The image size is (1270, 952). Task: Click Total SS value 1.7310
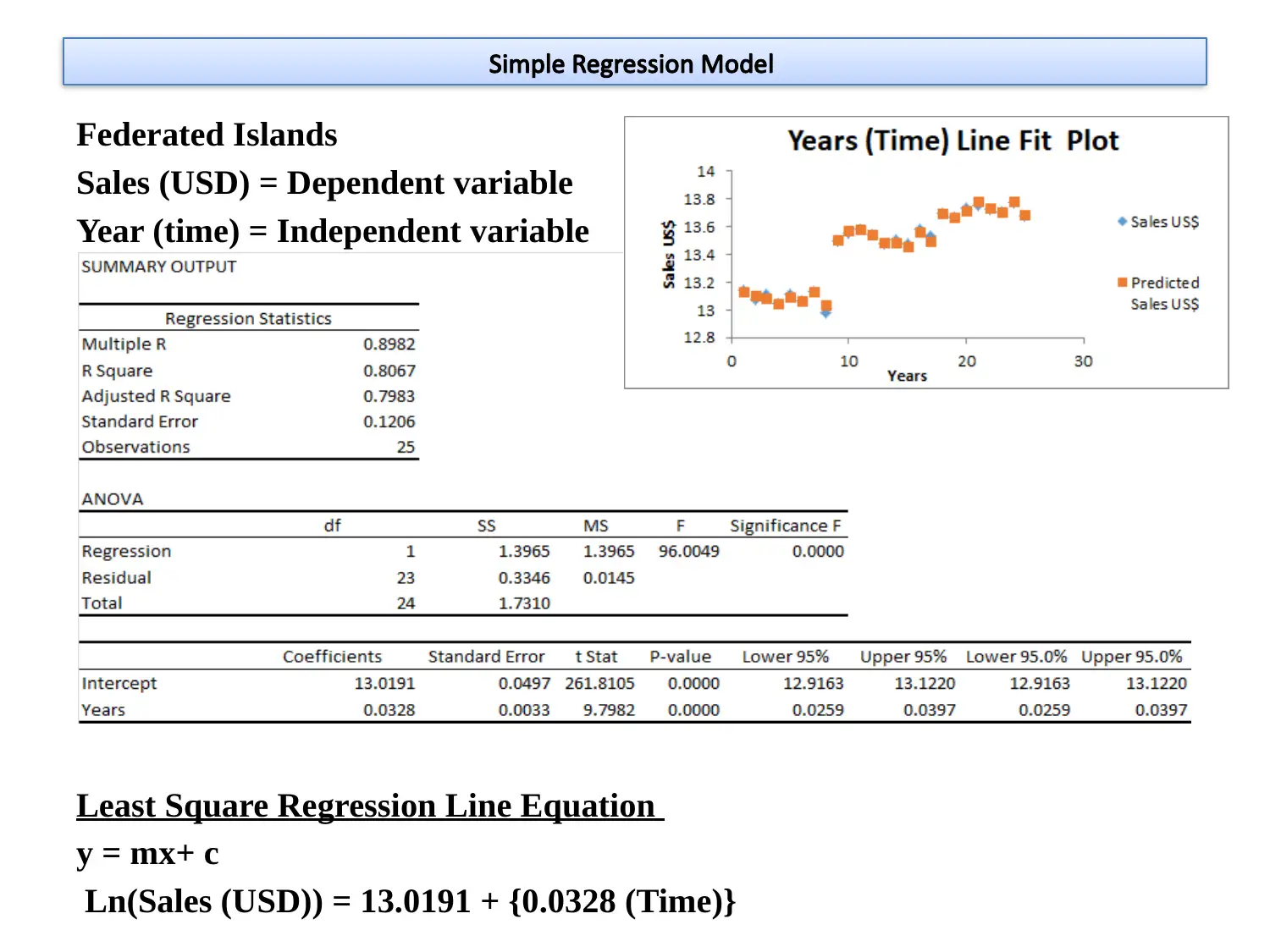(524, 603)
